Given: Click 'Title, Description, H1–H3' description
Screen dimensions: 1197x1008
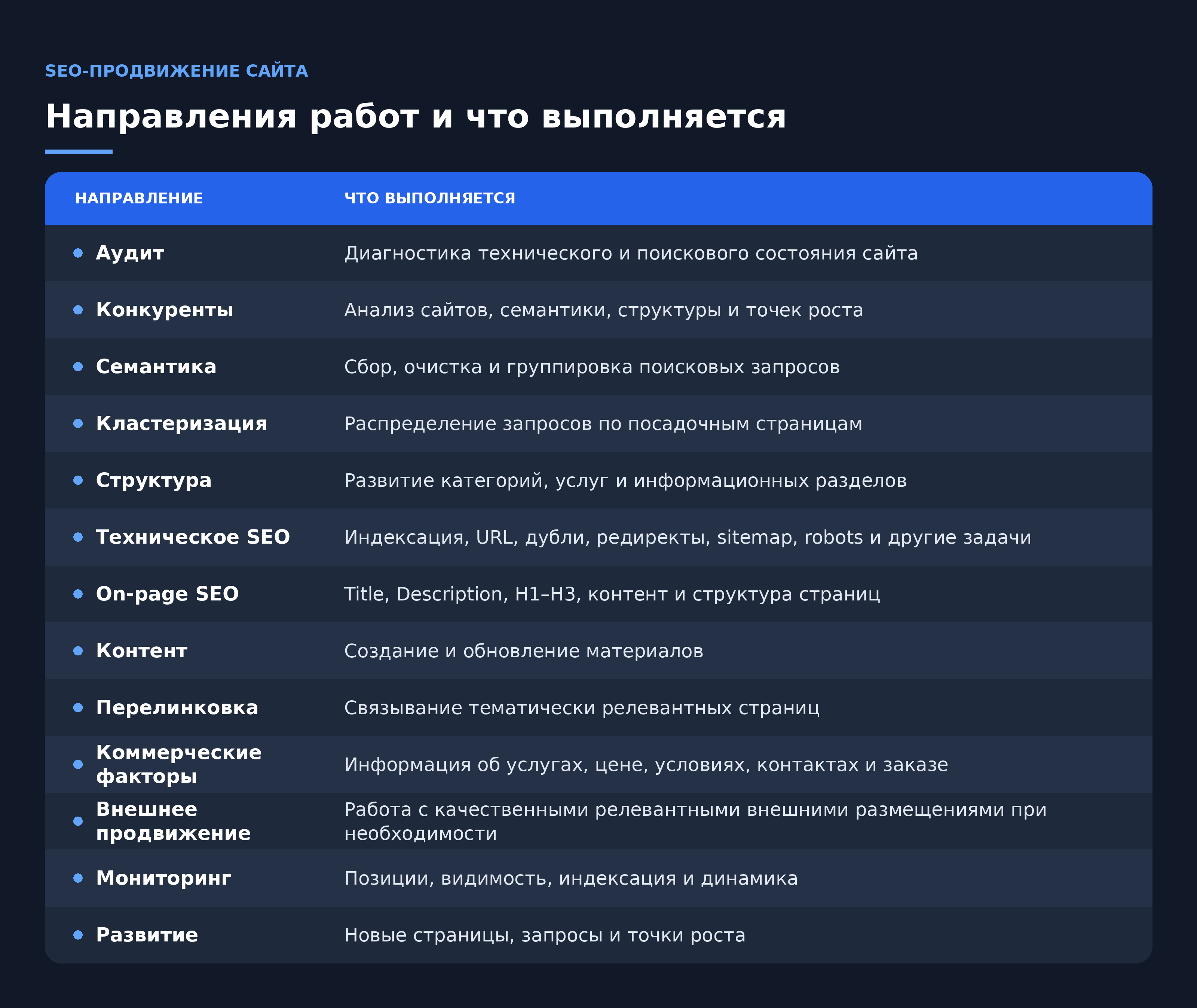Looking at the screenshot, I should (612, 594).
